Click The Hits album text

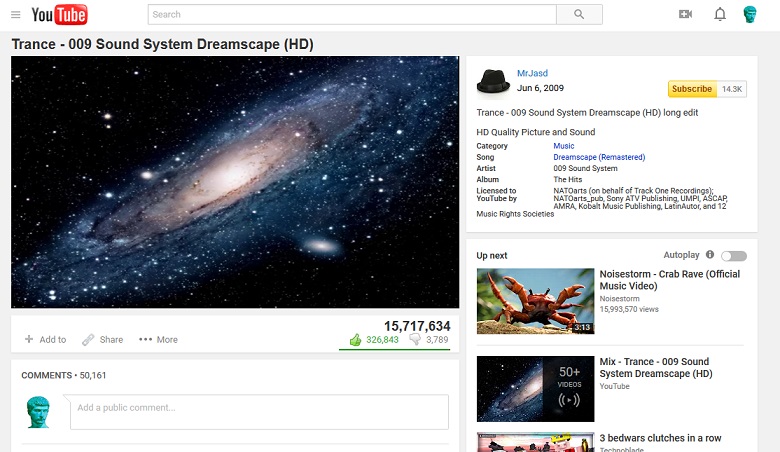(x=568, y=180)
